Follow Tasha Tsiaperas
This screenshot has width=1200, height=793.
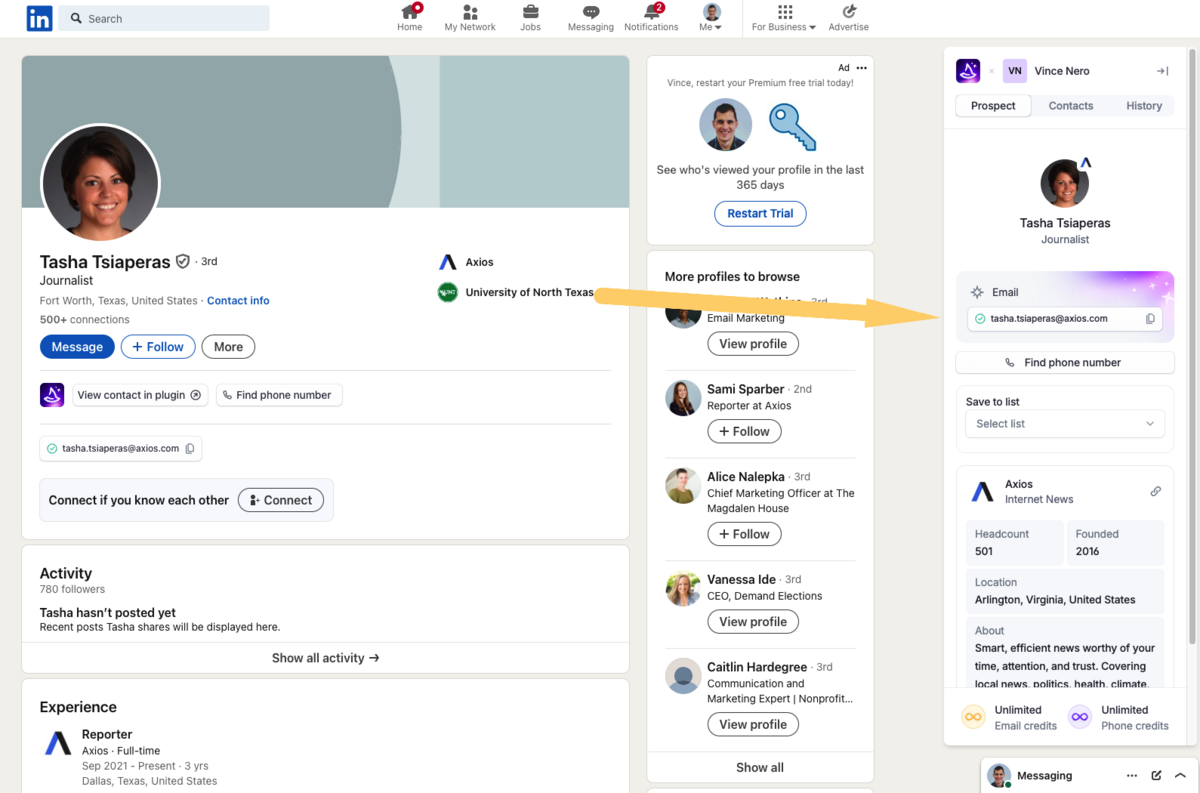(x=158, y=347)
